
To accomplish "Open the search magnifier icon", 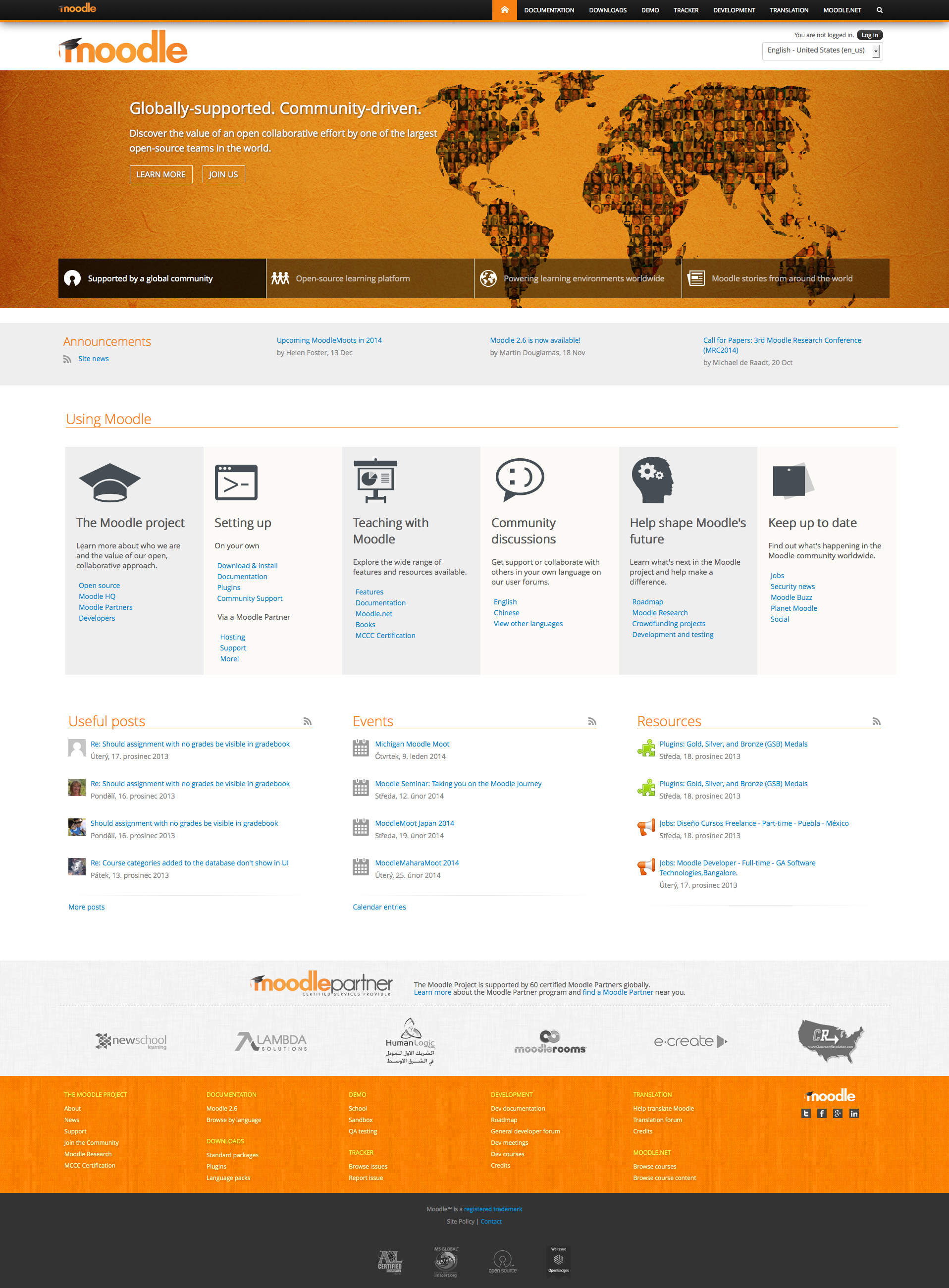I will [x=879, y=10].
